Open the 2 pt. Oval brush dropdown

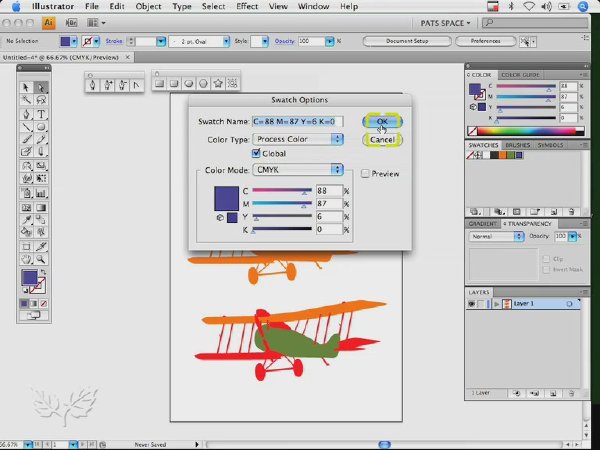(x=226, y=41)
